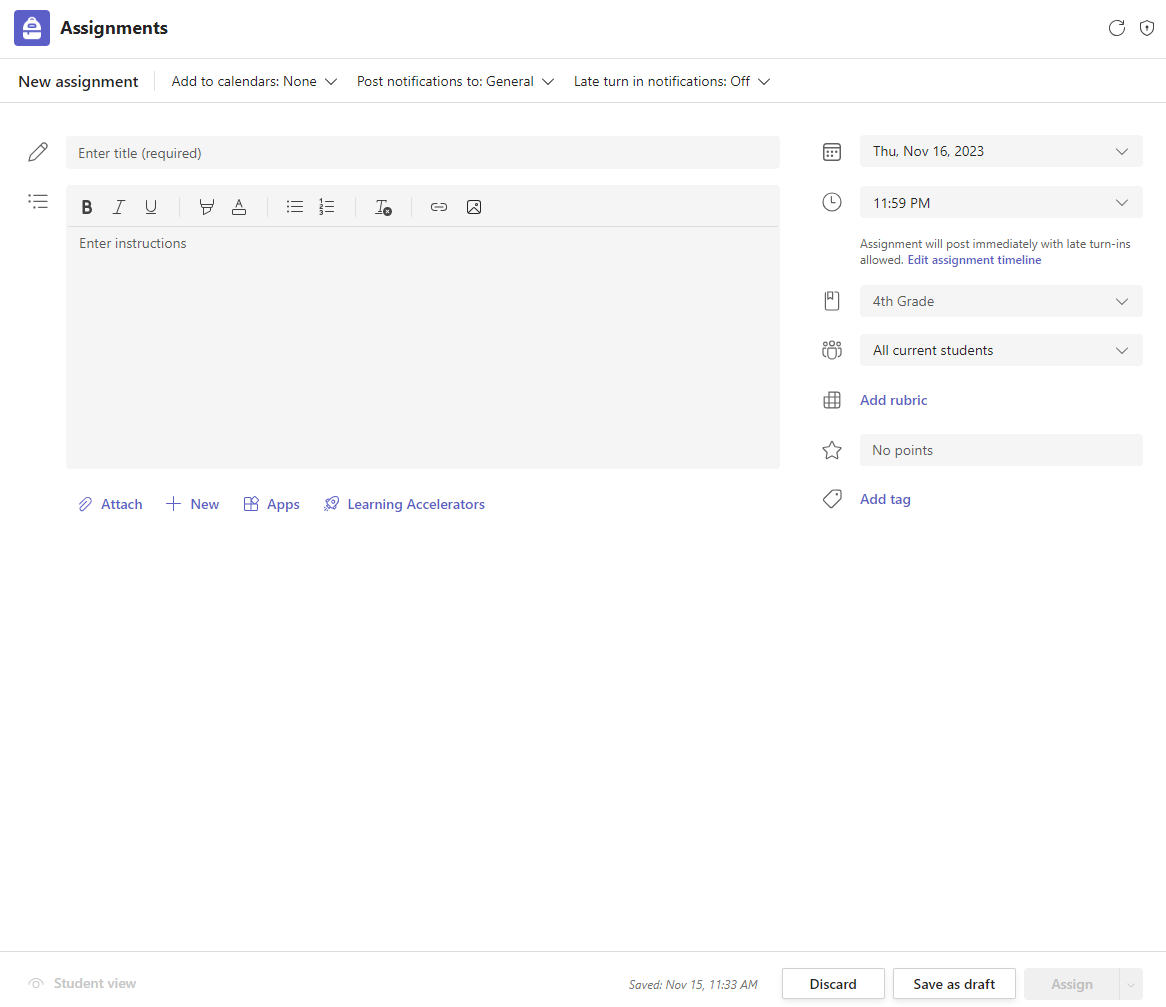
Task: Toggle underline formatting
Action: pos(151,207)
